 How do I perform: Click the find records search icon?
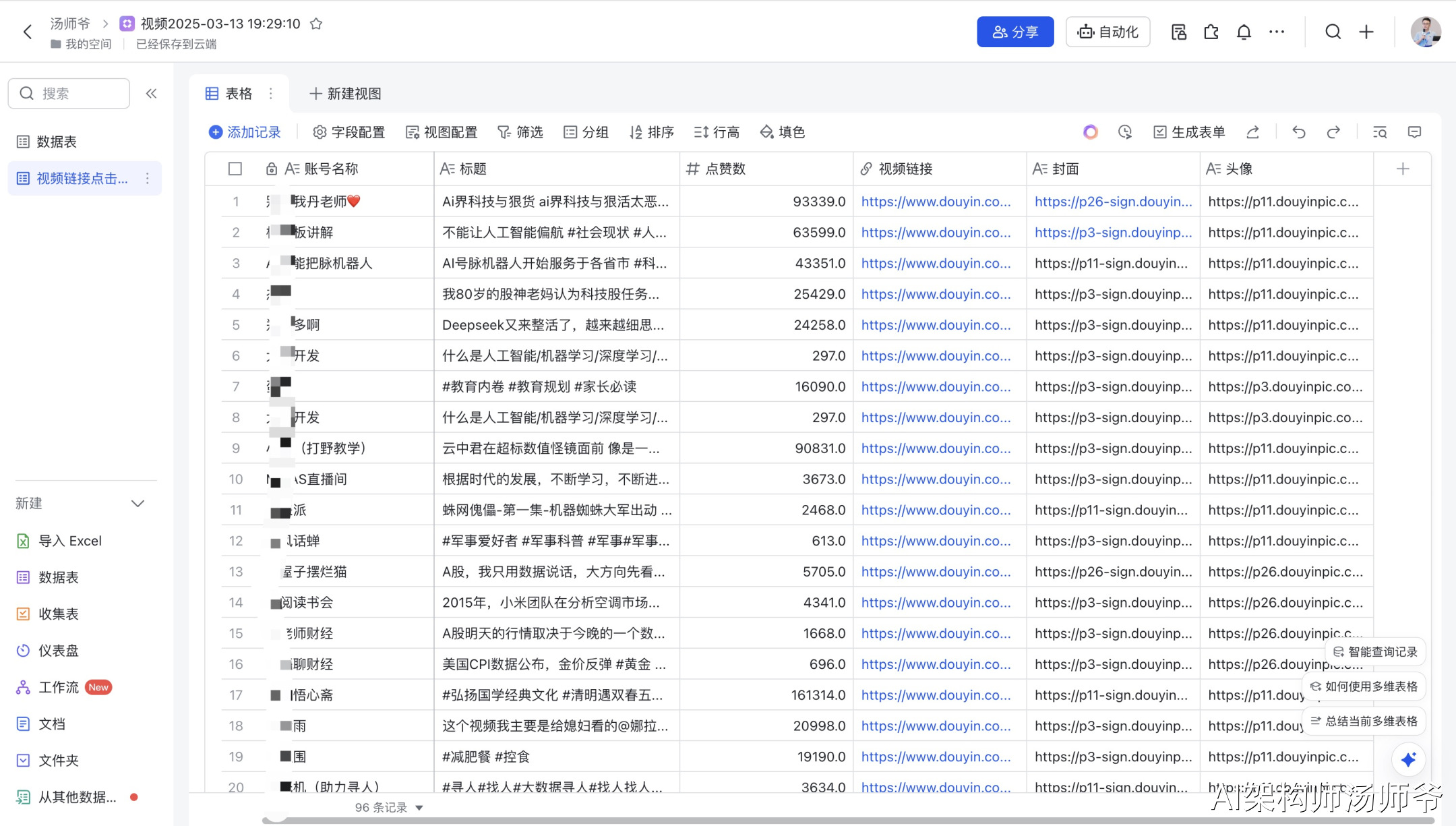(1379, 132)
